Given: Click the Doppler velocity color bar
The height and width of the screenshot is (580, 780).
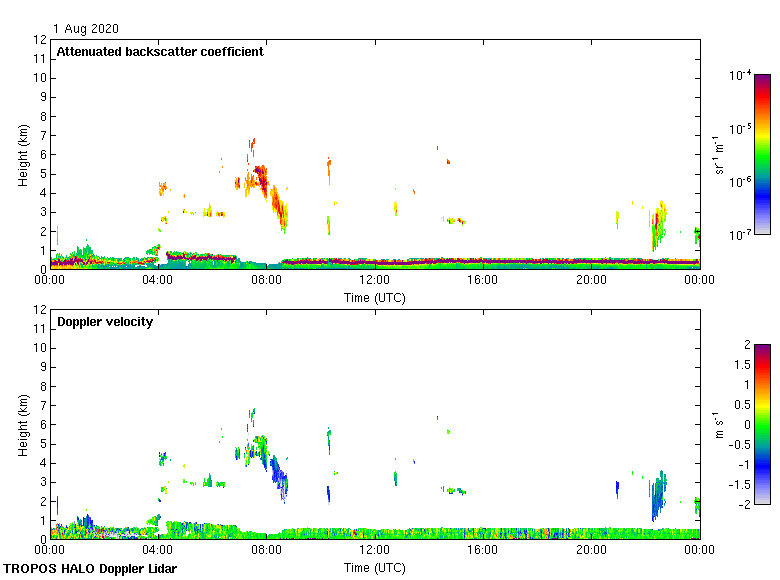Looking at the screenshot, I should tap(762, 424).
